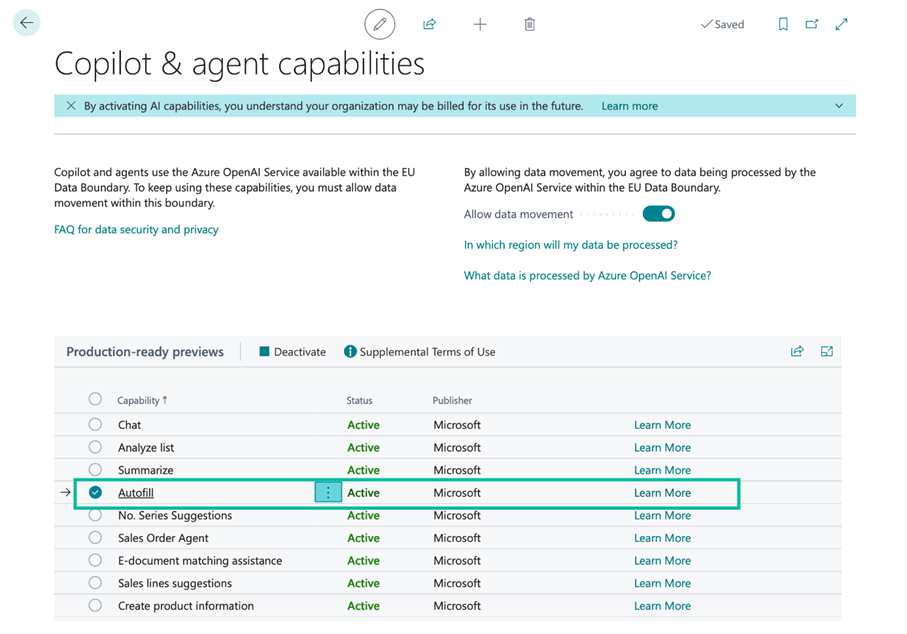Select the Sales lines suggestions row circle
This screenshot has height=634, width=907.
pyautogui.click(x=95, y=583)
